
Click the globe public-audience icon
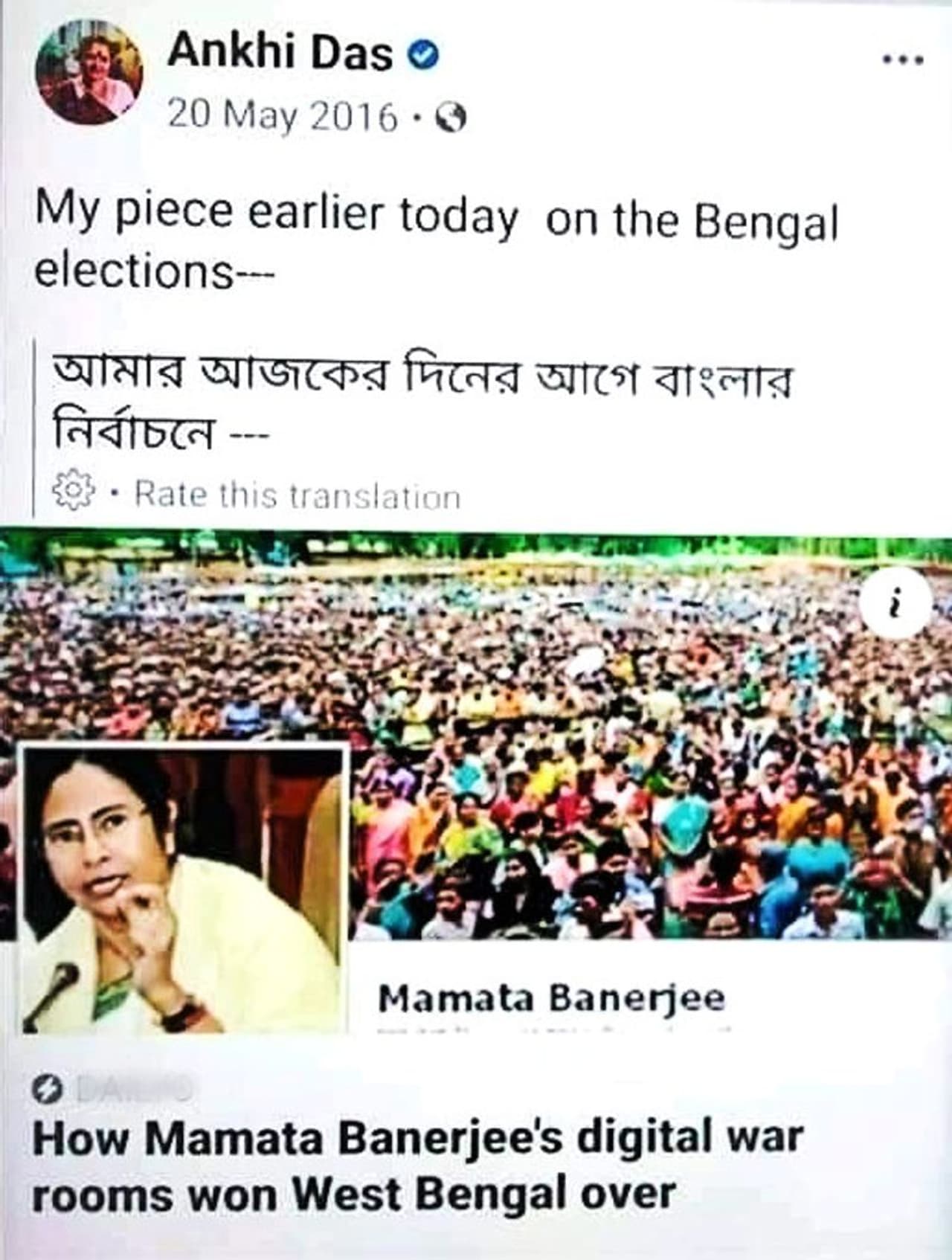coord(451,117)
